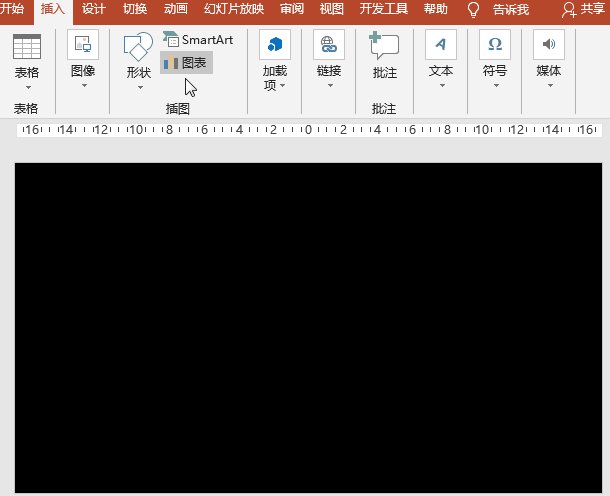Click the 形状 shapes icon
Screen dimensions: 610x496
click(x=138, y=47)
